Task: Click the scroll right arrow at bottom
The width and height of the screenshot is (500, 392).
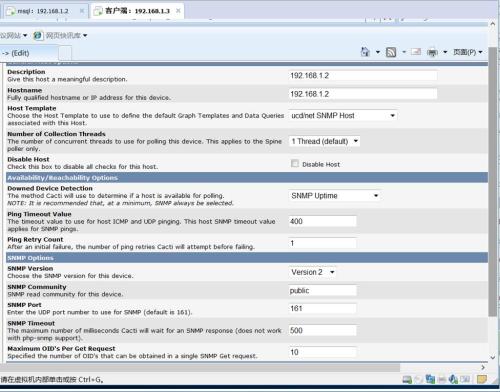Action: click(483, 367)
